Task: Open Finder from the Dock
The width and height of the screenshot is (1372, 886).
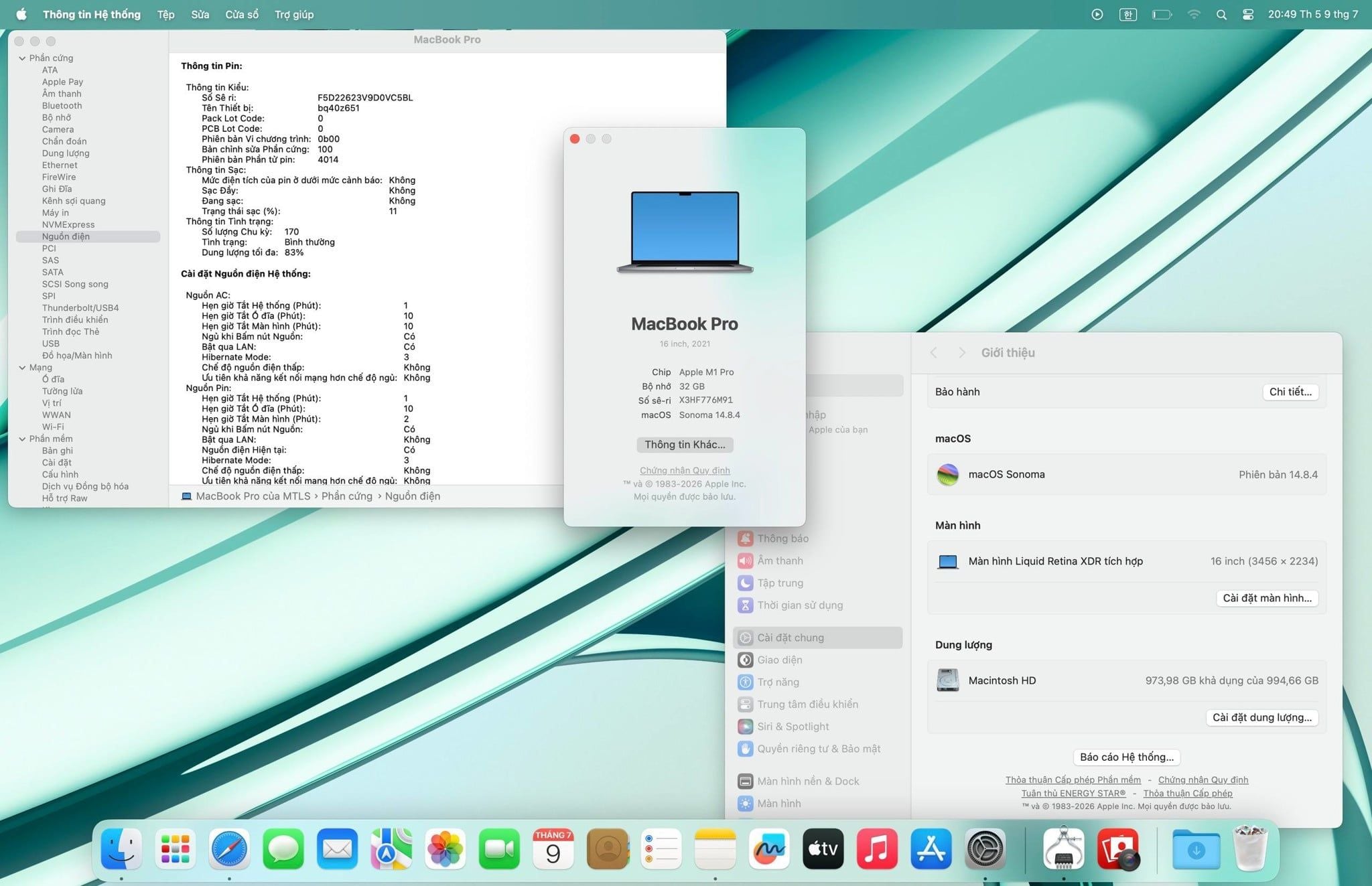Action: pyautogui.click(x=121, y=848)
